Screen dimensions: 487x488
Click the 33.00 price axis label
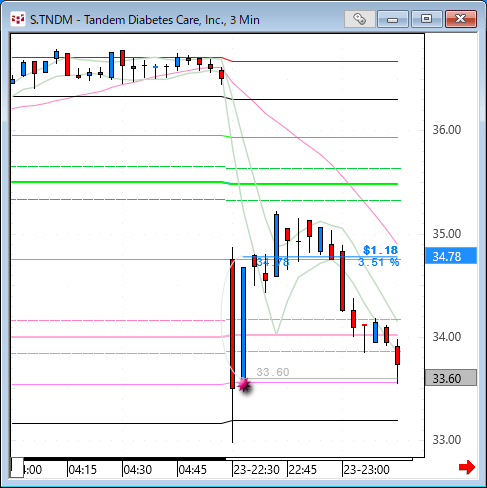point(447,440)
